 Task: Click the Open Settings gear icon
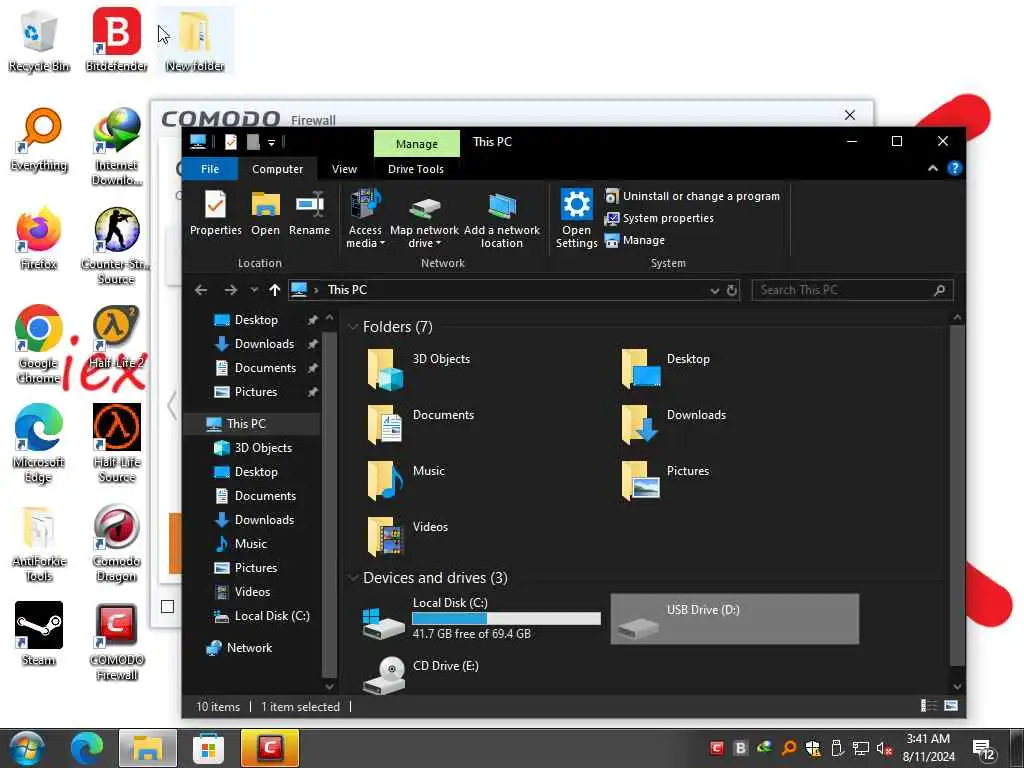click(x=577, y=219)
